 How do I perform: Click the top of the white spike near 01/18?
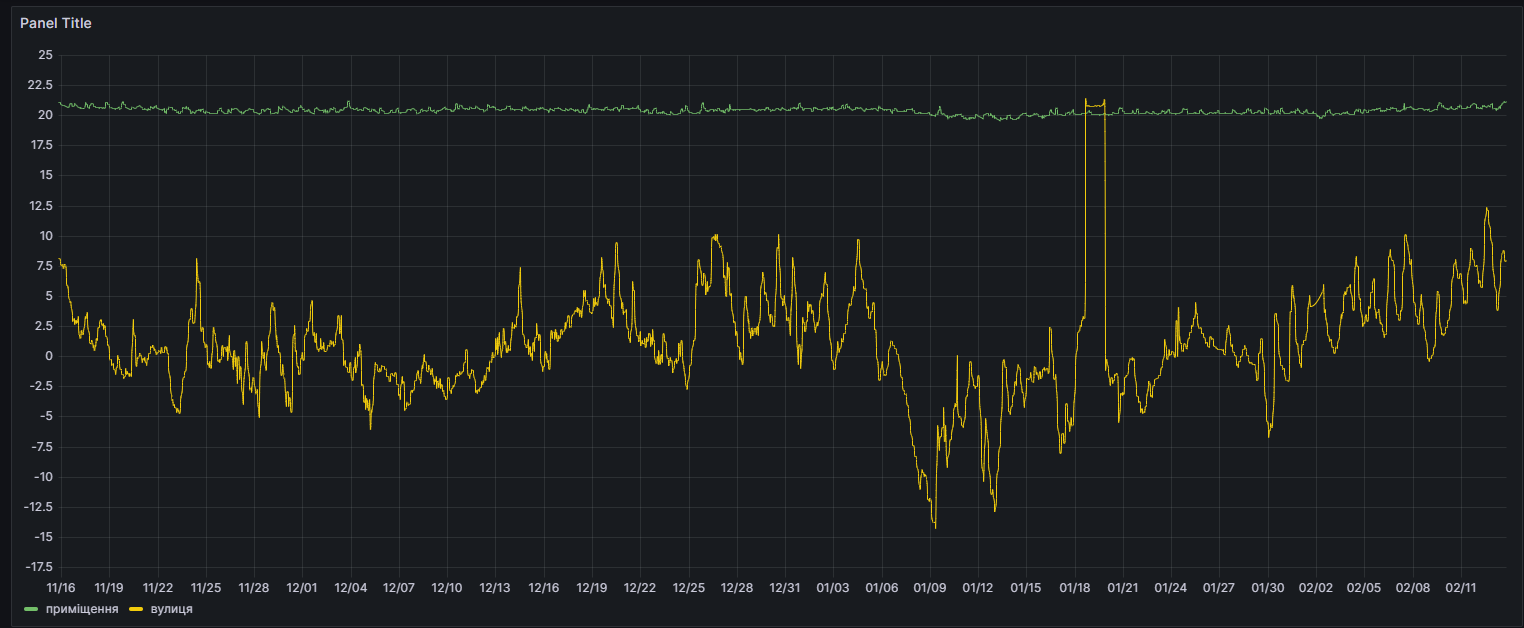[1085, 99]
